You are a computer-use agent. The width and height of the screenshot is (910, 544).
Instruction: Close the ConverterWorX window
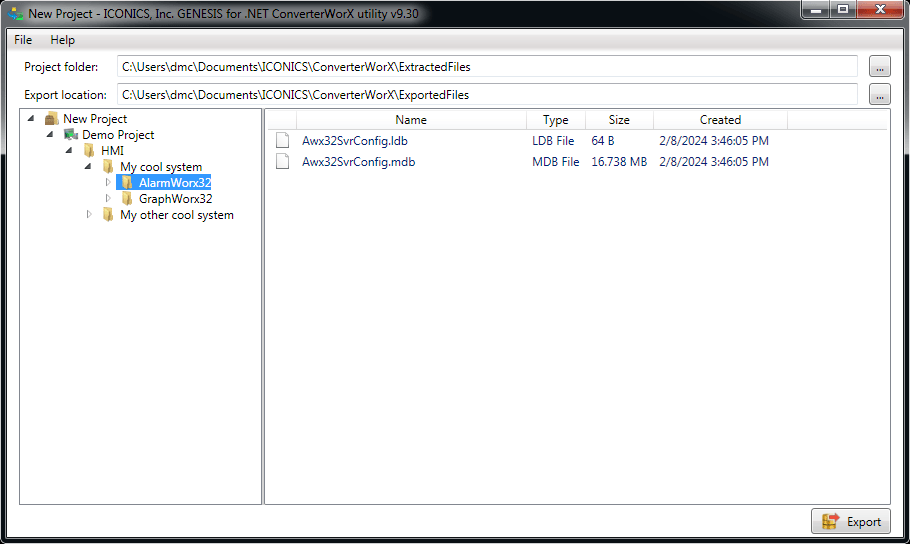[x=880, y=9]
